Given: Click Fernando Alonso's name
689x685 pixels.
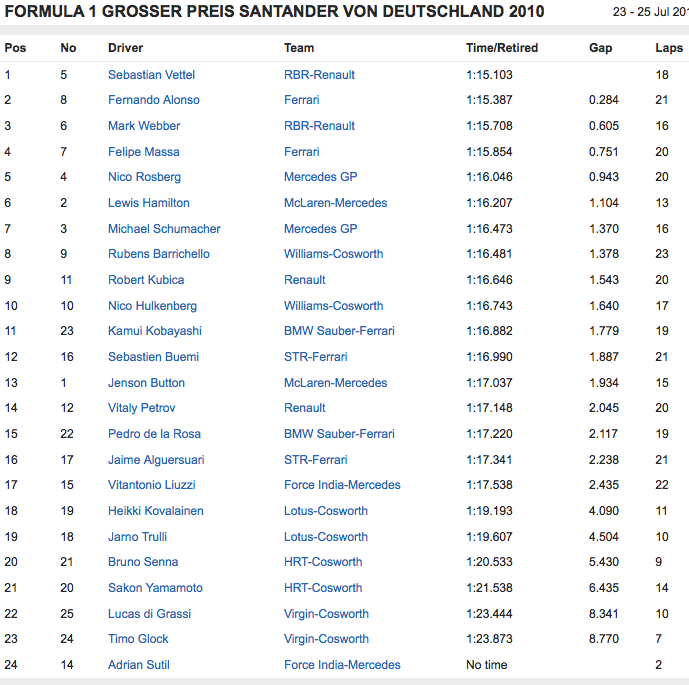Looking at the screenshot, I should click(153, 100).
